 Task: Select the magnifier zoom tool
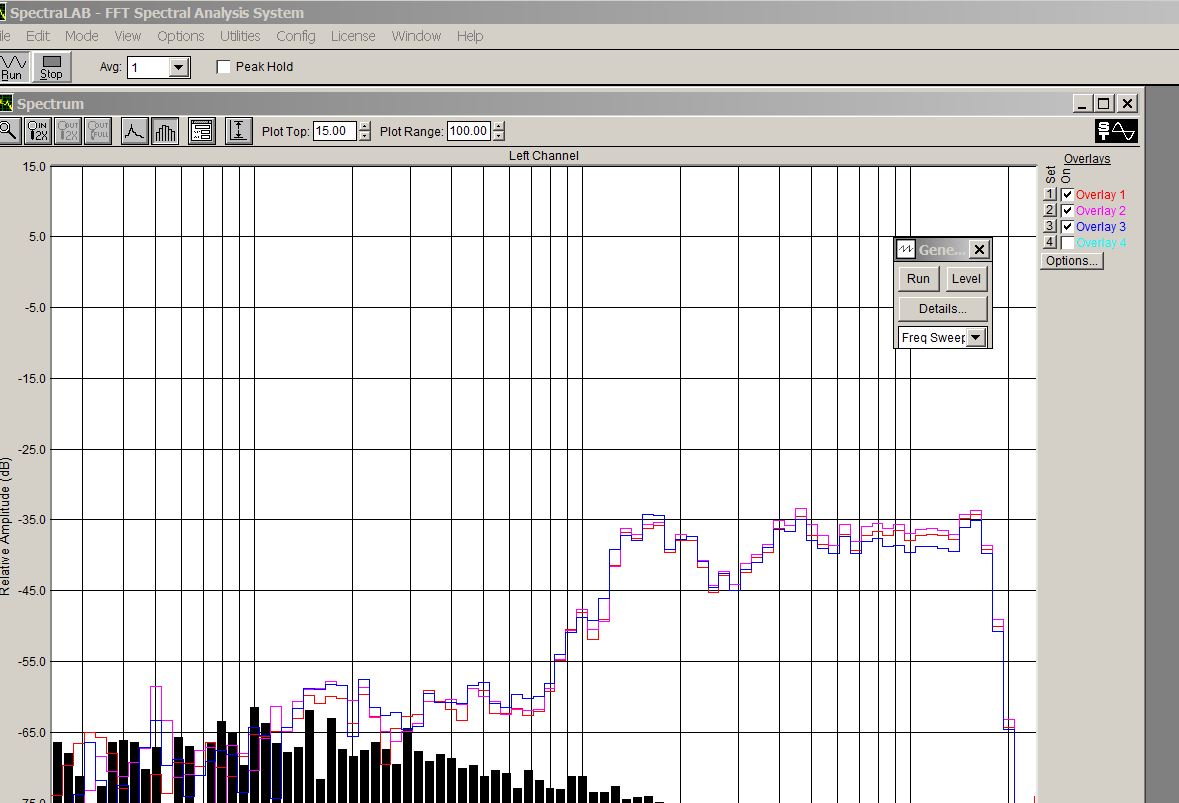coord(8,131)
